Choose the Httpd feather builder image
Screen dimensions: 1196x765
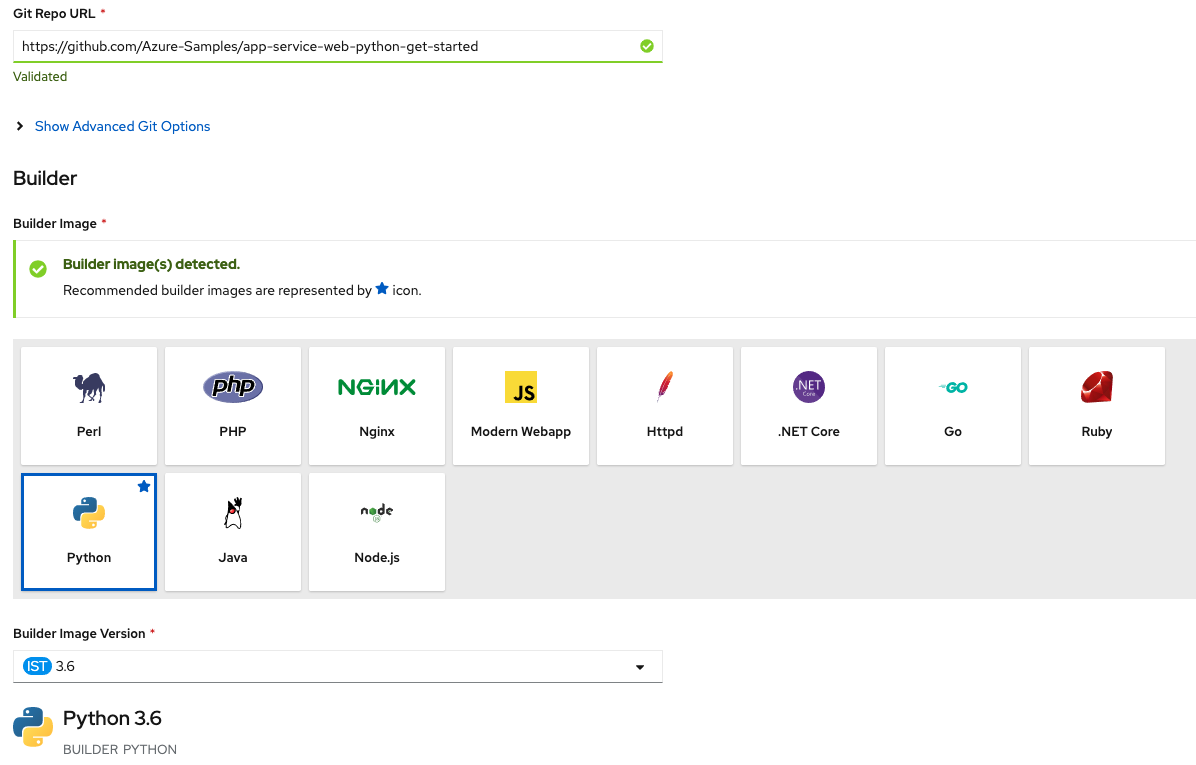coord(665,406)
